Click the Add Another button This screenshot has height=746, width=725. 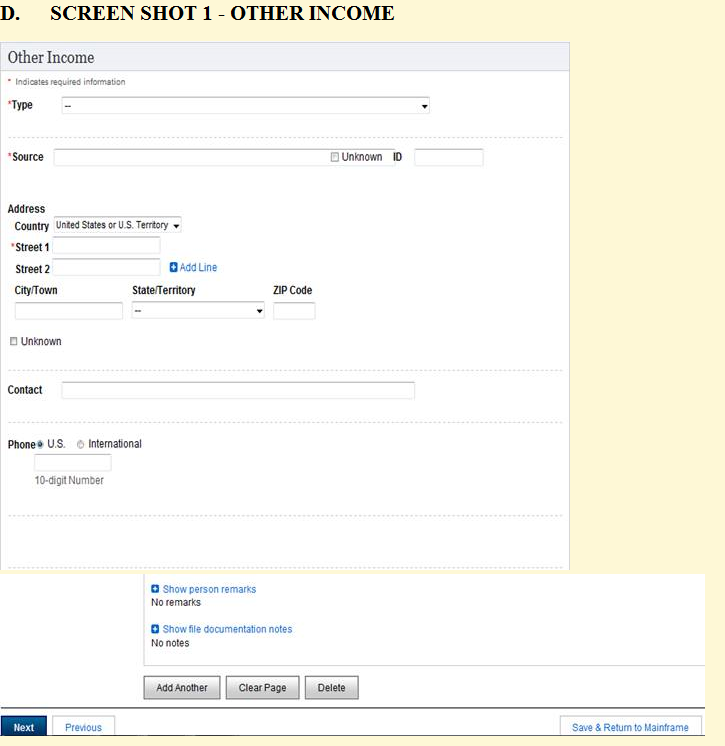182,687
